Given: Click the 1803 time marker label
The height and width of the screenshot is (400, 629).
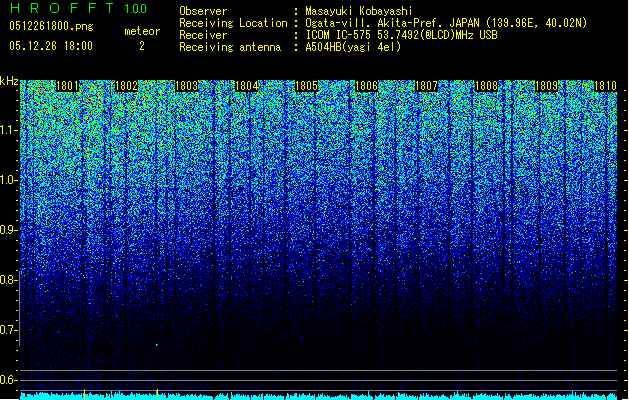Looking at the screenshot, I should pos(187,86).
